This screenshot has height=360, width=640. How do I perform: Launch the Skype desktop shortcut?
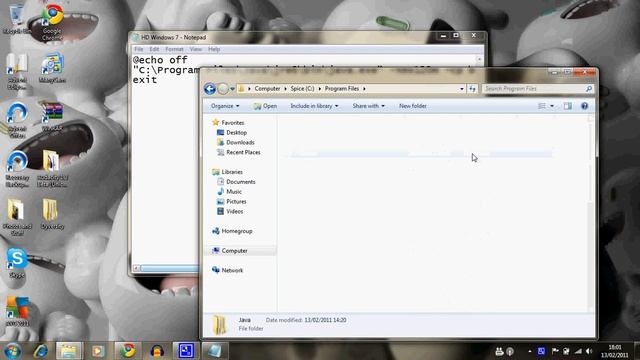click(17, 263)
